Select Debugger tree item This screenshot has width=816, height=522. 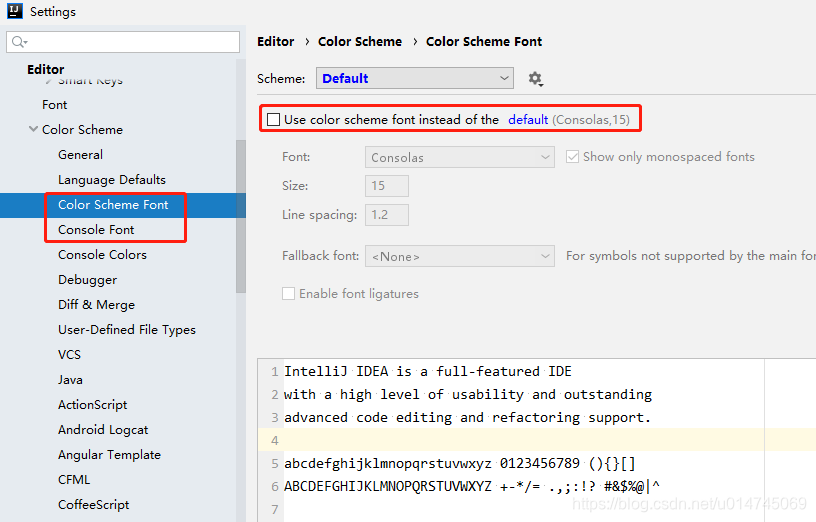(87, 280)
